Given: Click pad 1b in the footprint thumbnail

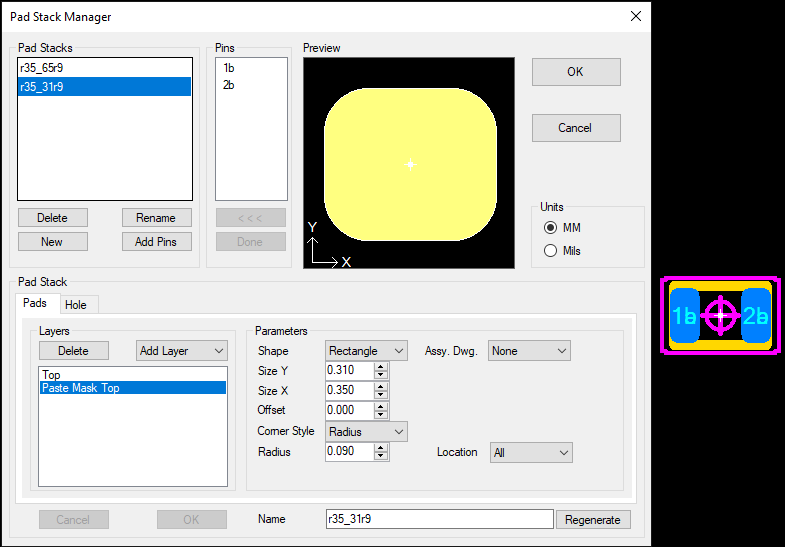Looking at the screenshot, I should click(684, 316).
